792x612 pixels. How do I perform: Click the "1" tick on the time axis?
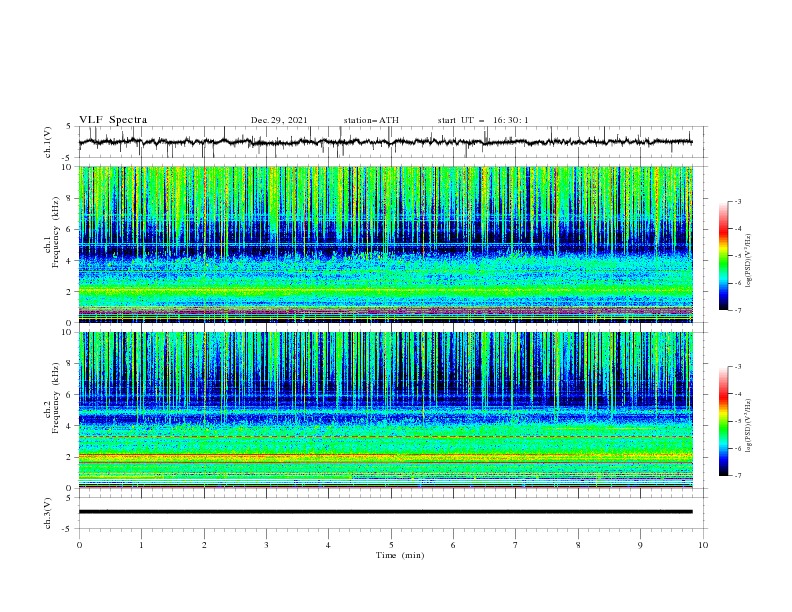[142, 545]
